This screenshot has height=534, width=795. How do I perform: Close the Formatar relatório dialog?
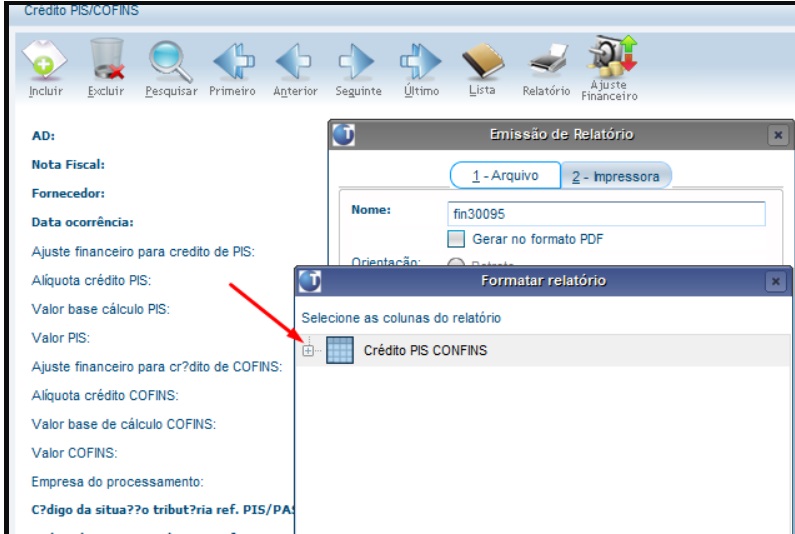point(775,281)
